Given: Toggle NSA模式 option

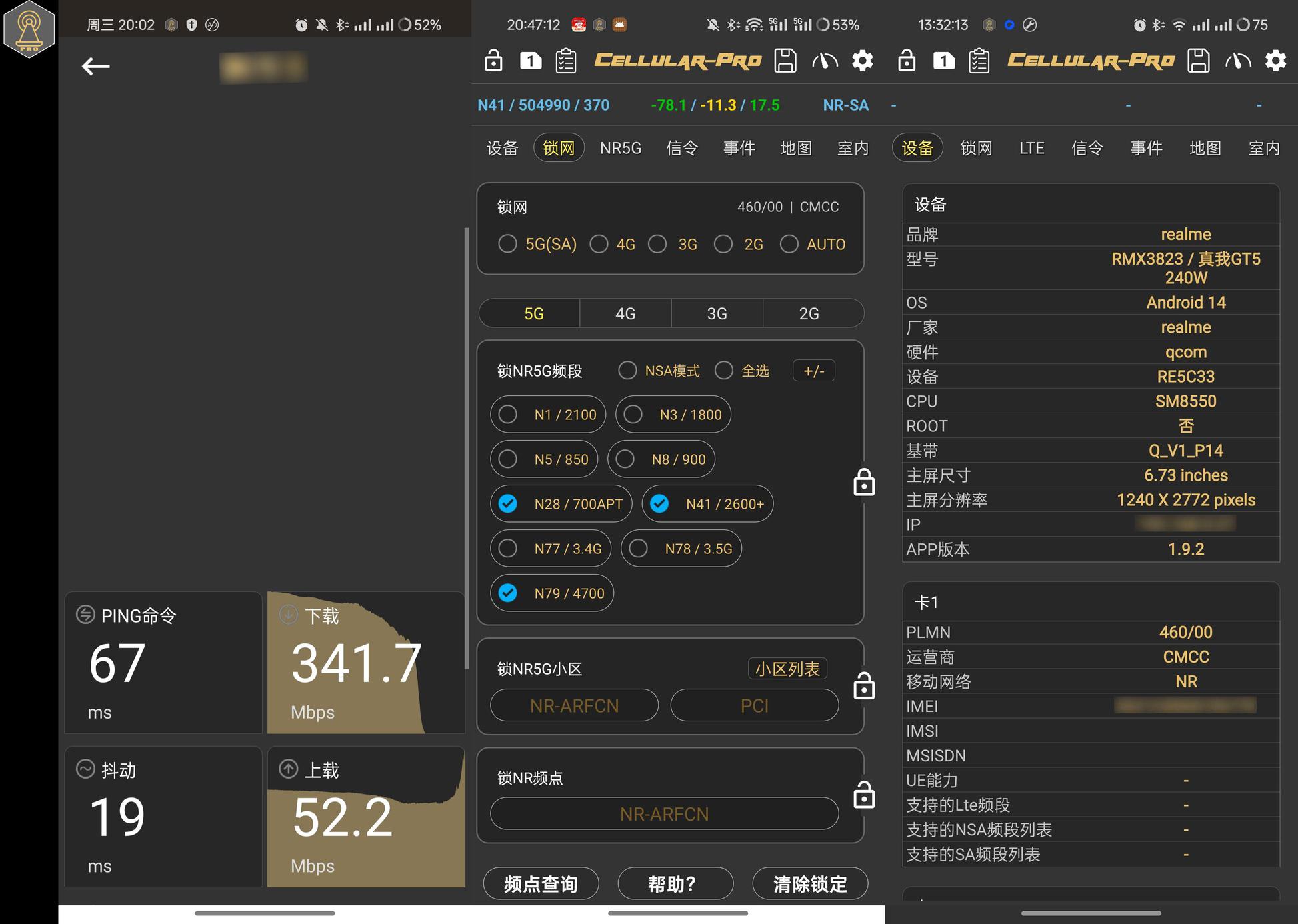Looking at the screenshot, I should [627, 371].
